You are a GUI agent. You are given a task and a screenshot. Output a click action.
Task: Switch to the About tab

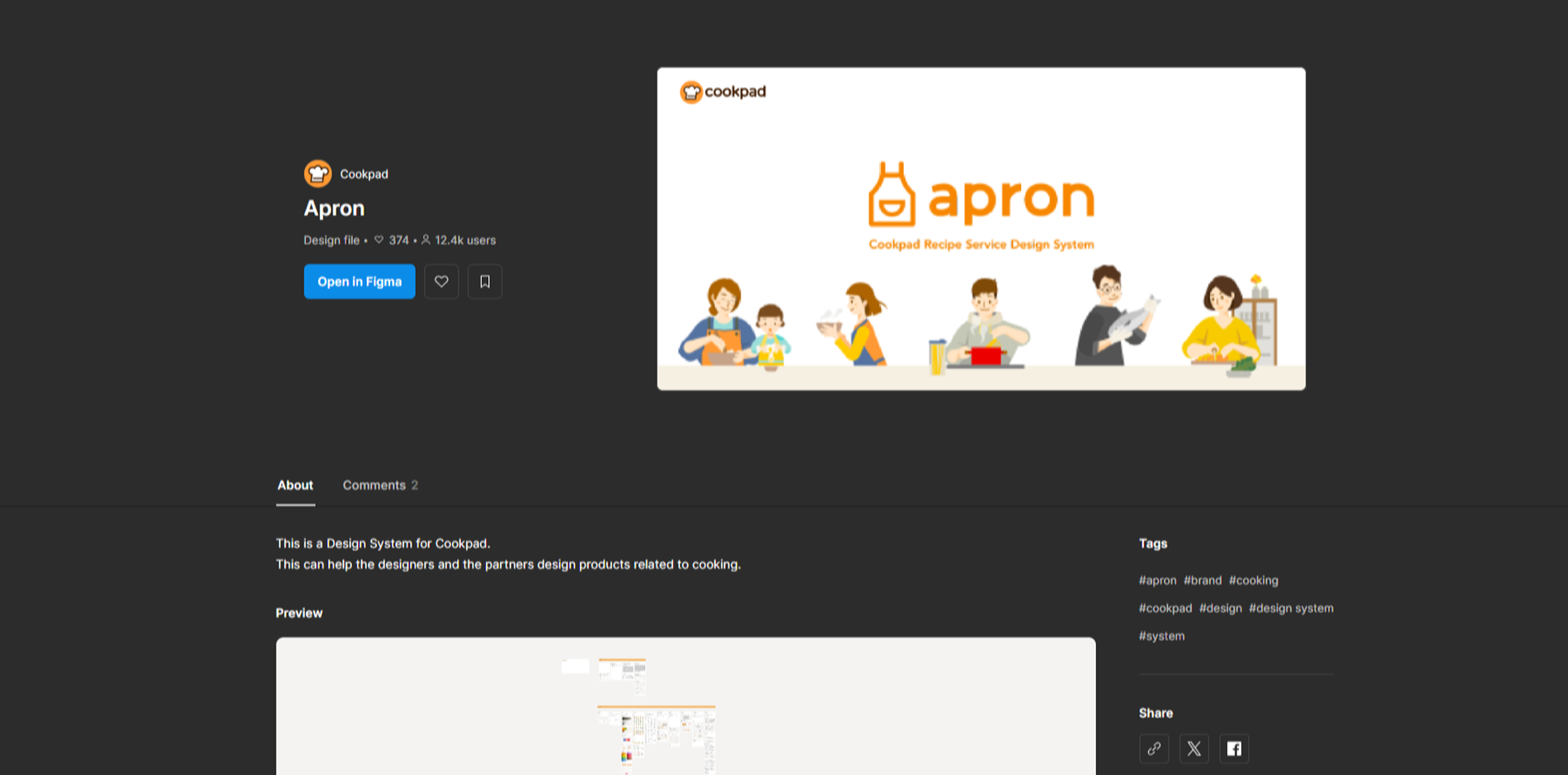[295, 485]
